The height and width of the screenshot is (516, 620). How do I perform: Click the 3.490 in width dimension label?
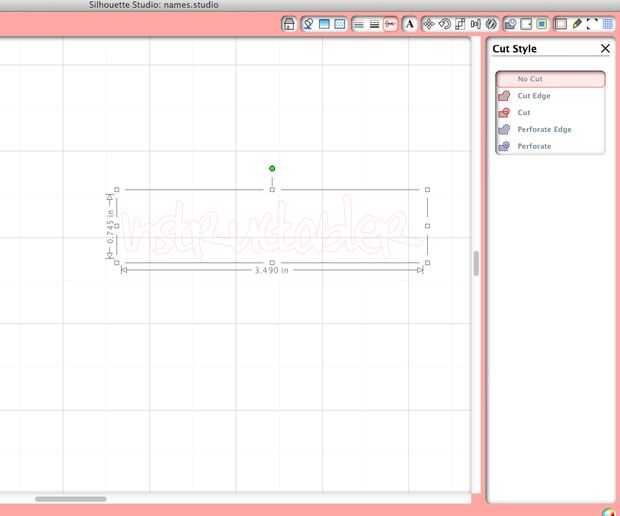[272, 270]
